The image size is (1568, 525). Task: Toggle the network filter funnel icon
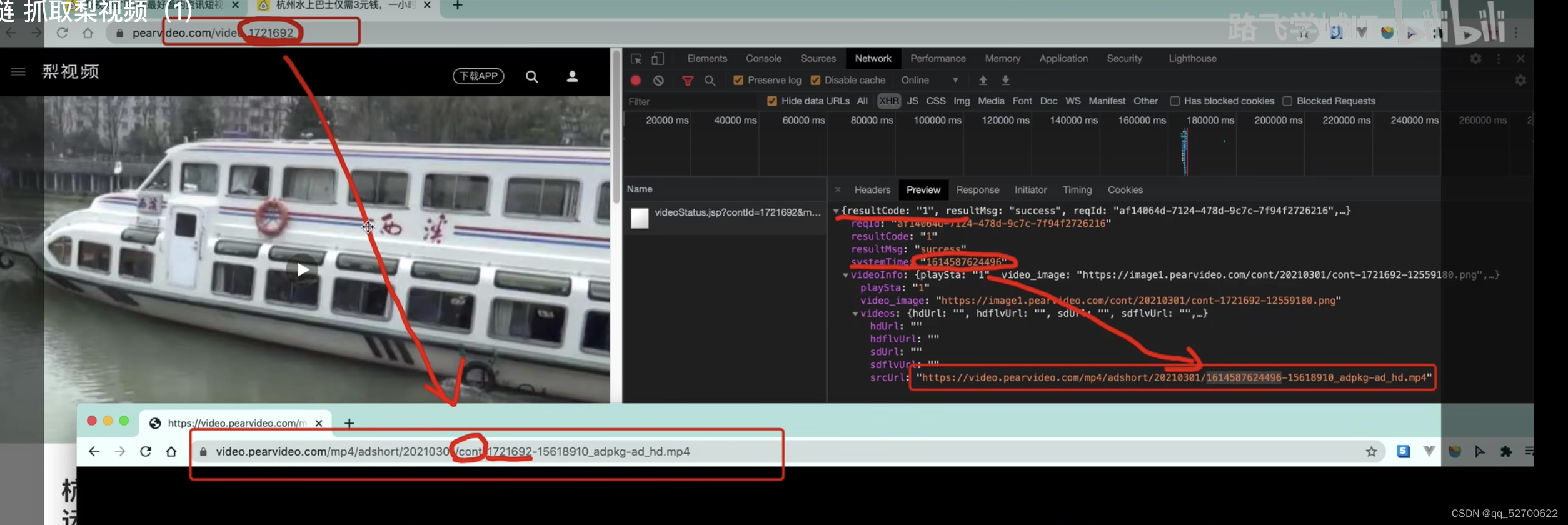(x=688, y=81)
